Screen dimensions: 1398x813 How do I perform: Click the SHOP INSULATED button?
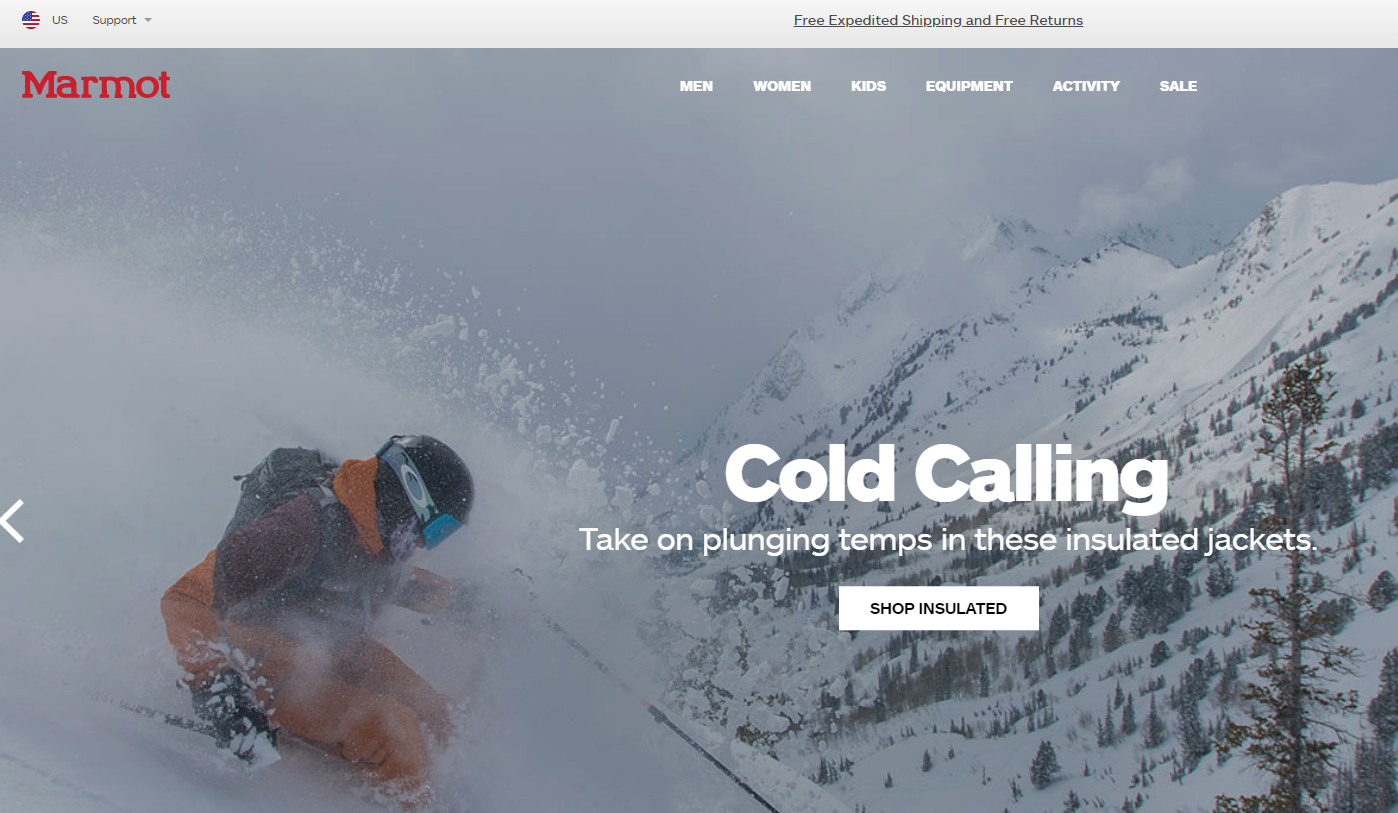938,608
